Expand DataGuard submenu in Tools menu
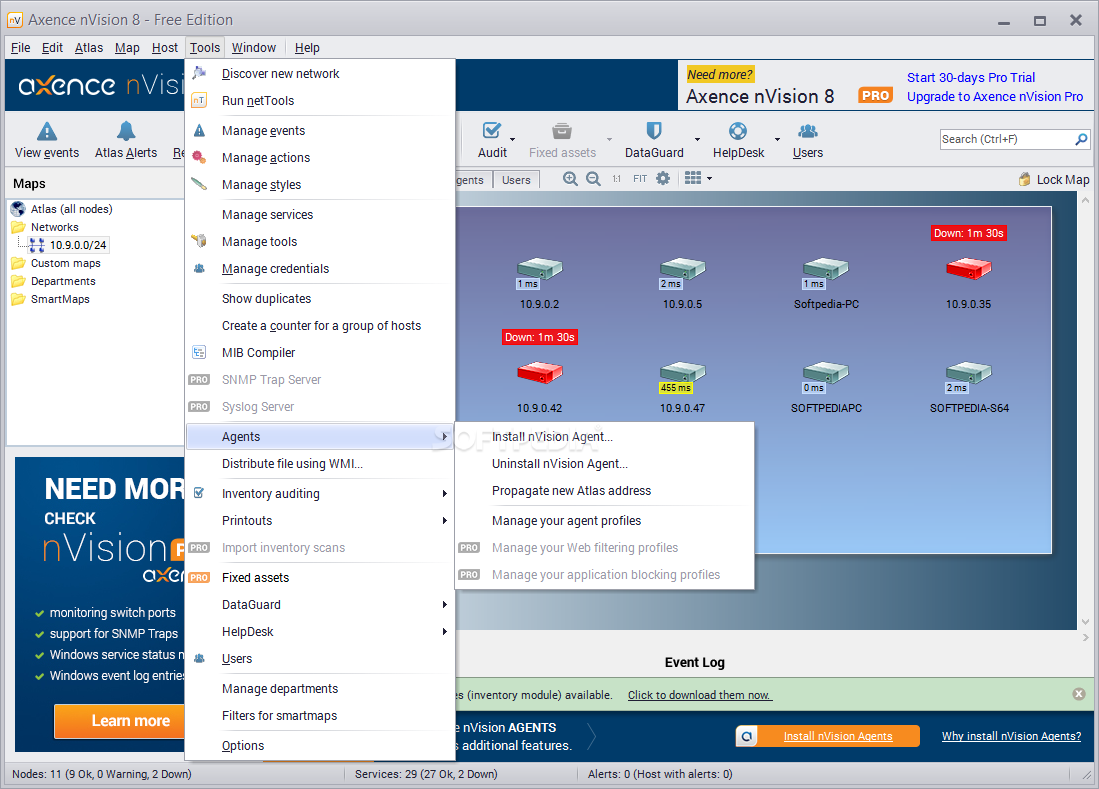The image size is (1099, 789). (x=320, y=605)
